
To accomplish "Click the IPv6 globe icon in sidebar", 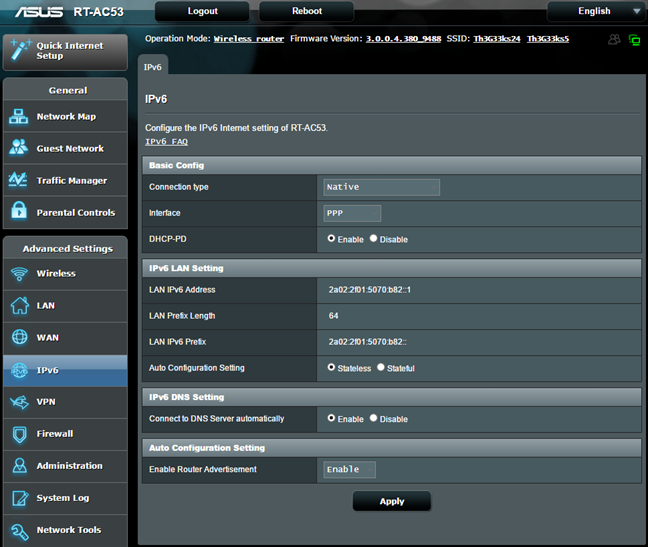I will (x=19, y=370).
